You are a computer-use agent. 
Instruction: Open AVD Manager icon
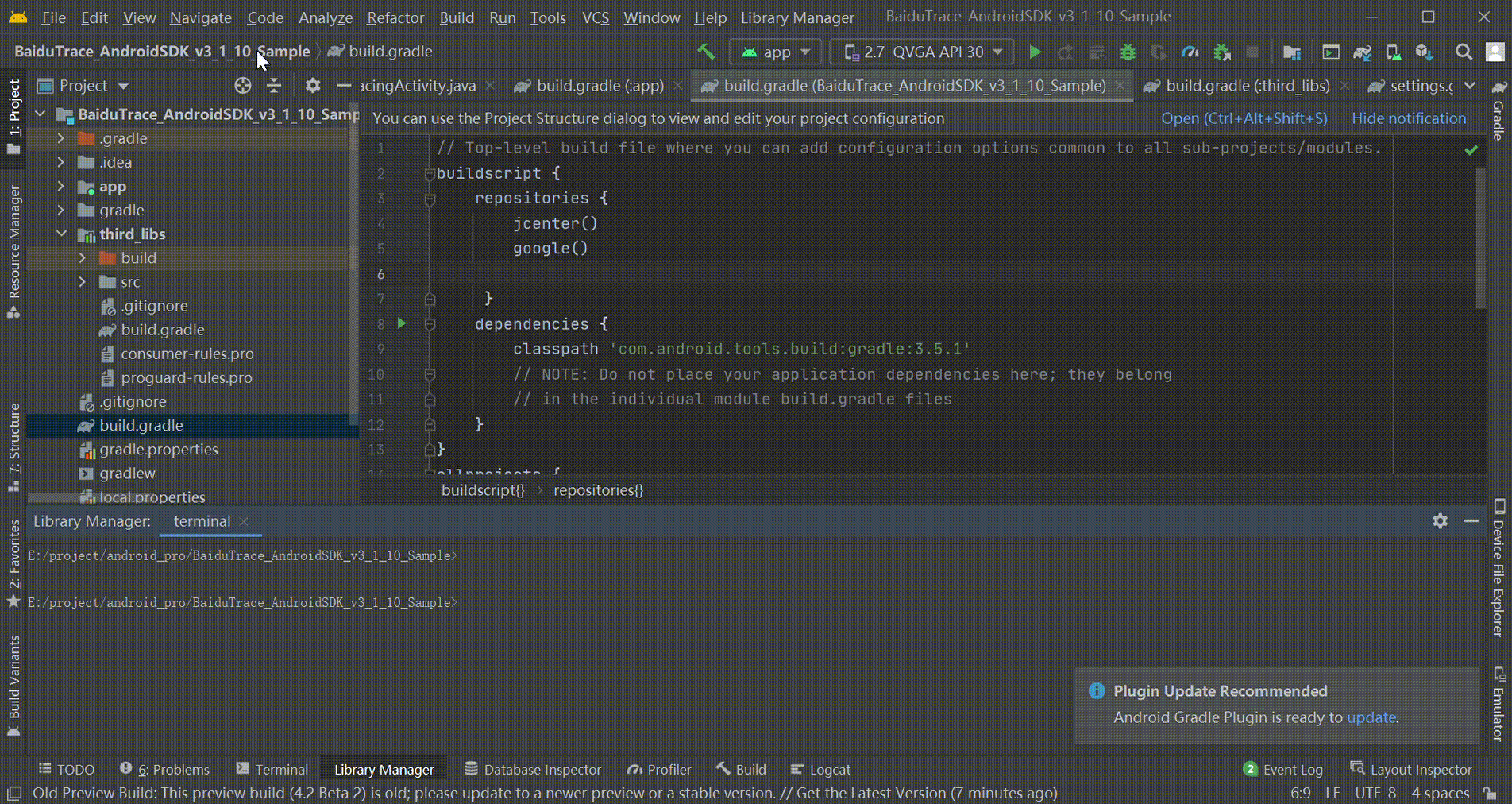point(1393,52)
